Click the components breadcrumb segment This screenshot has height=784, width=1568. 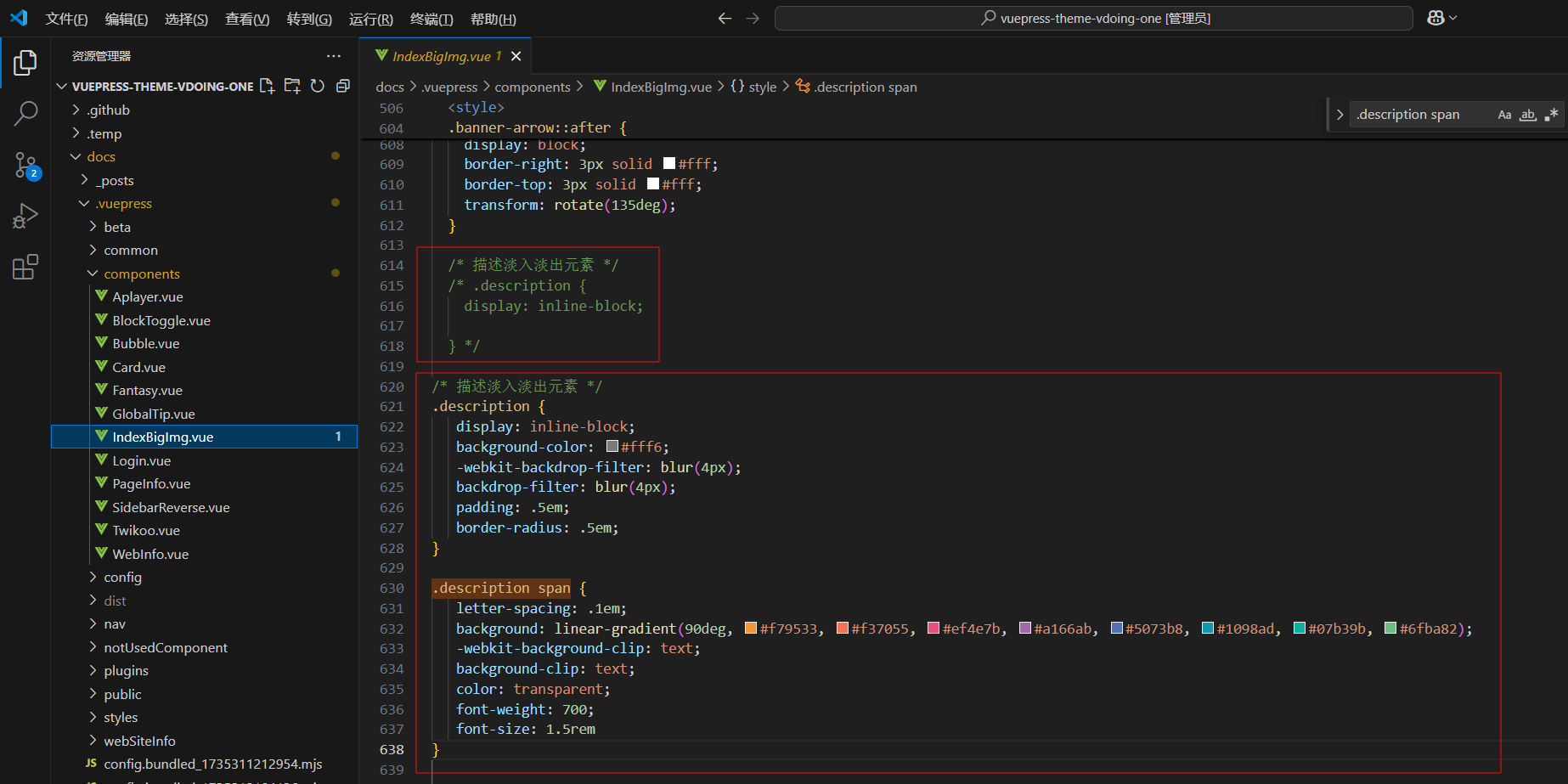pyautogui.click(x=533, y=87)
